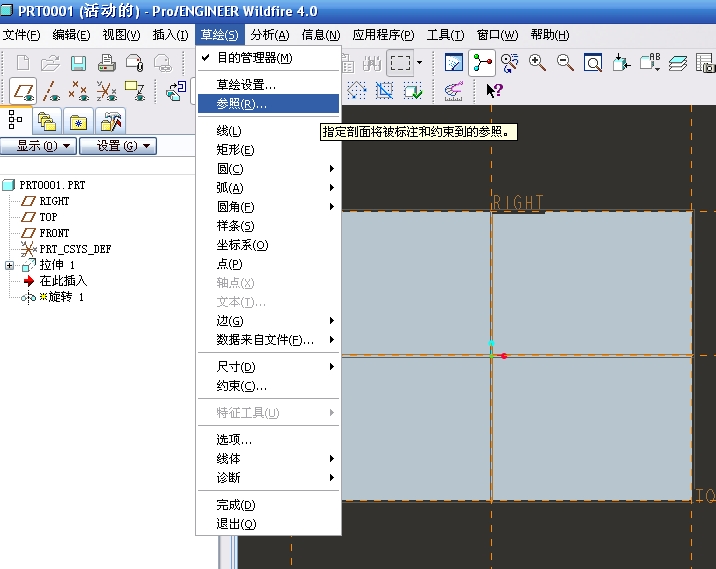The image size is (716, 569).
Task: Open the 设置(G) dropdown in model tree
Action: pyautogui.click(x=118, y=146)
